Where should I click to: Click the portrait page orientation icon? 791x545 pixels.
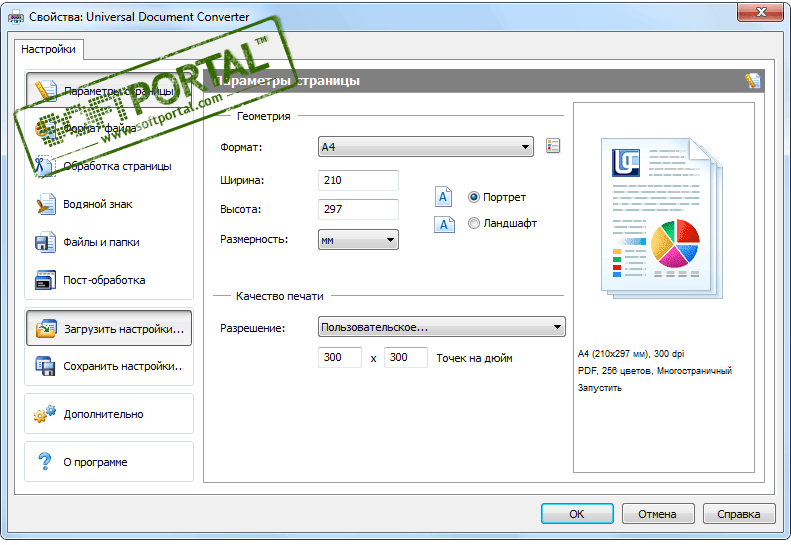click(x=443, y=197)
